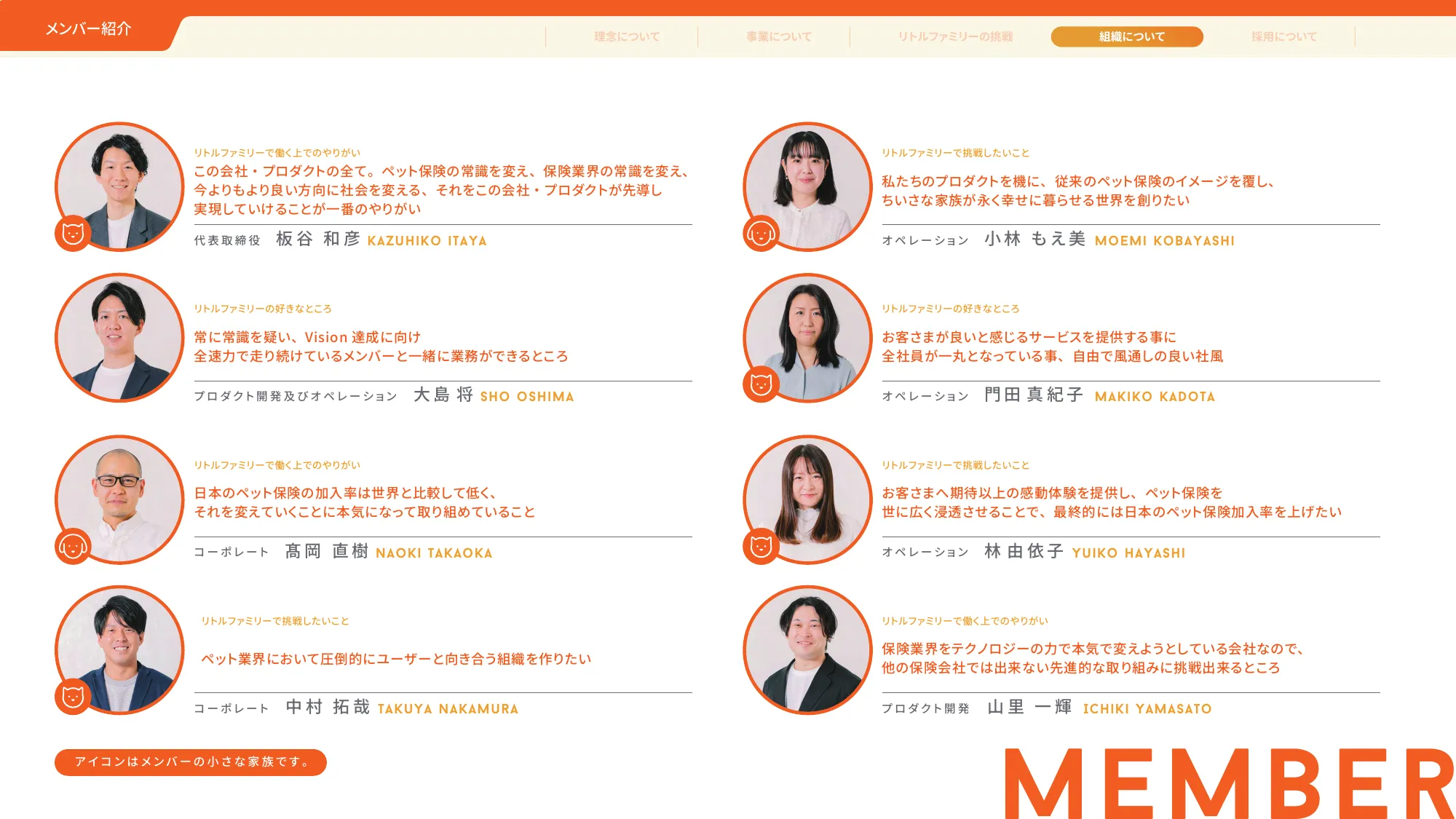Click リトルファミリーで挑戦したいこと heading above Nakamura's quote
This screenshot has height=819, width=1456.
coord(275,621)
